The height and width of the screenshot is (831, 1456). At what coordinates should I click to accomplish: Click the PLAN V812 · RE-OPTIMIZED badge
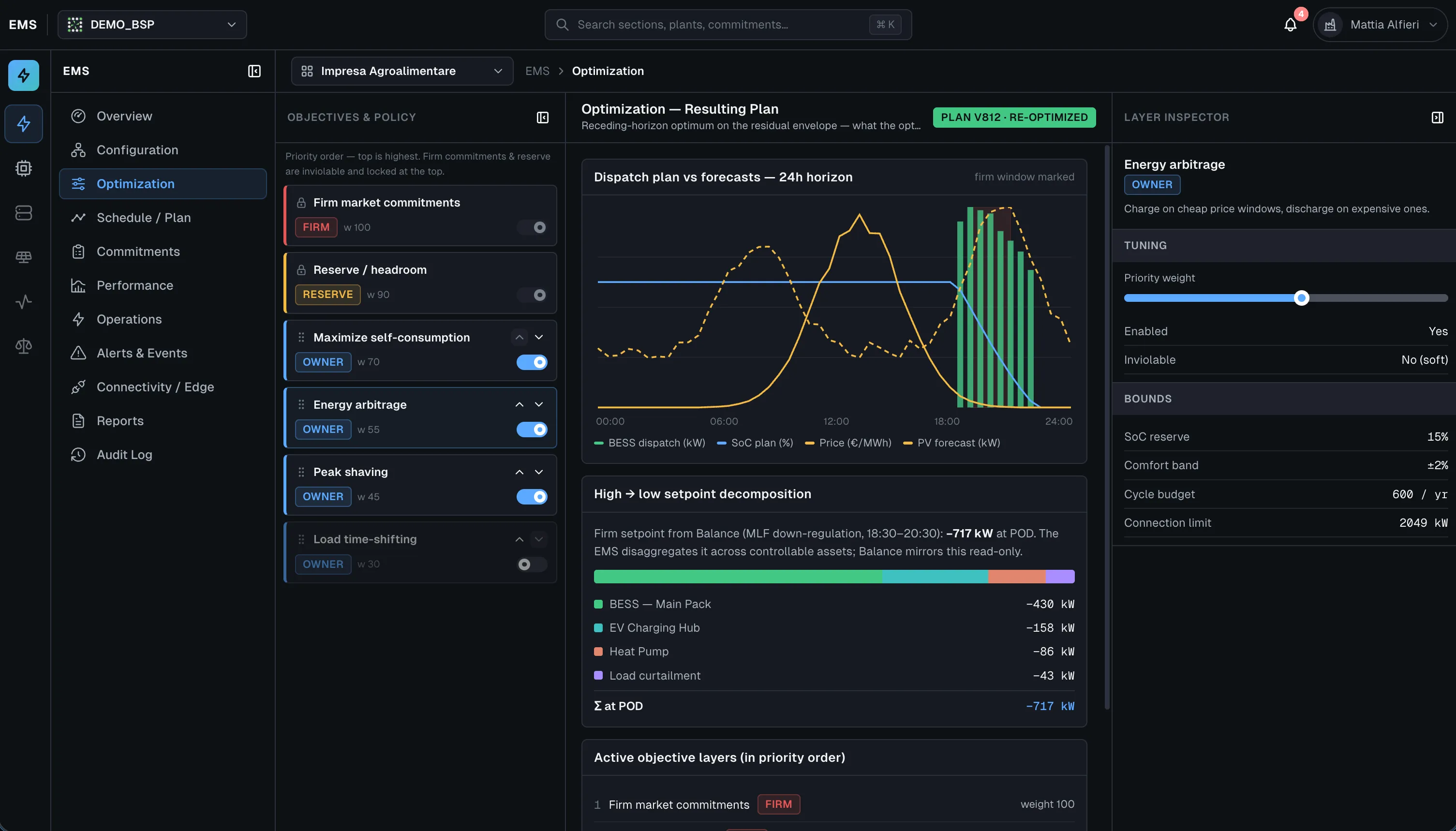coord(1014,118)
